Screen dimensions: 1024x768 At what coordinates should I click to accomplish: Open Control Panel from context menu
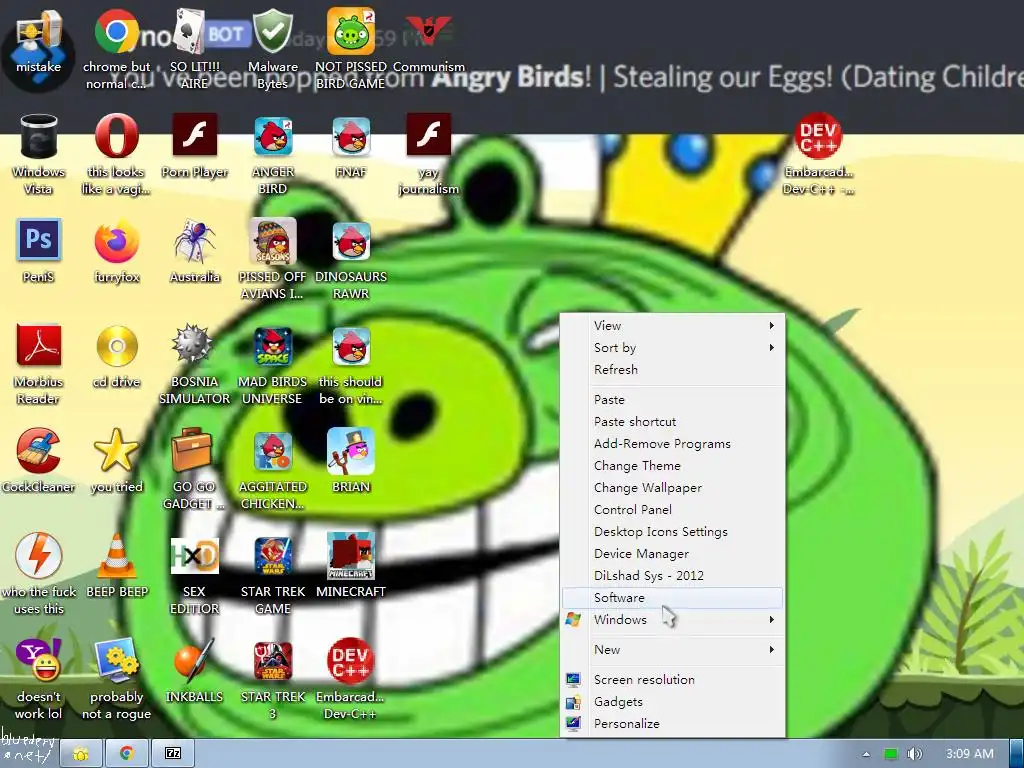[673, 509]
